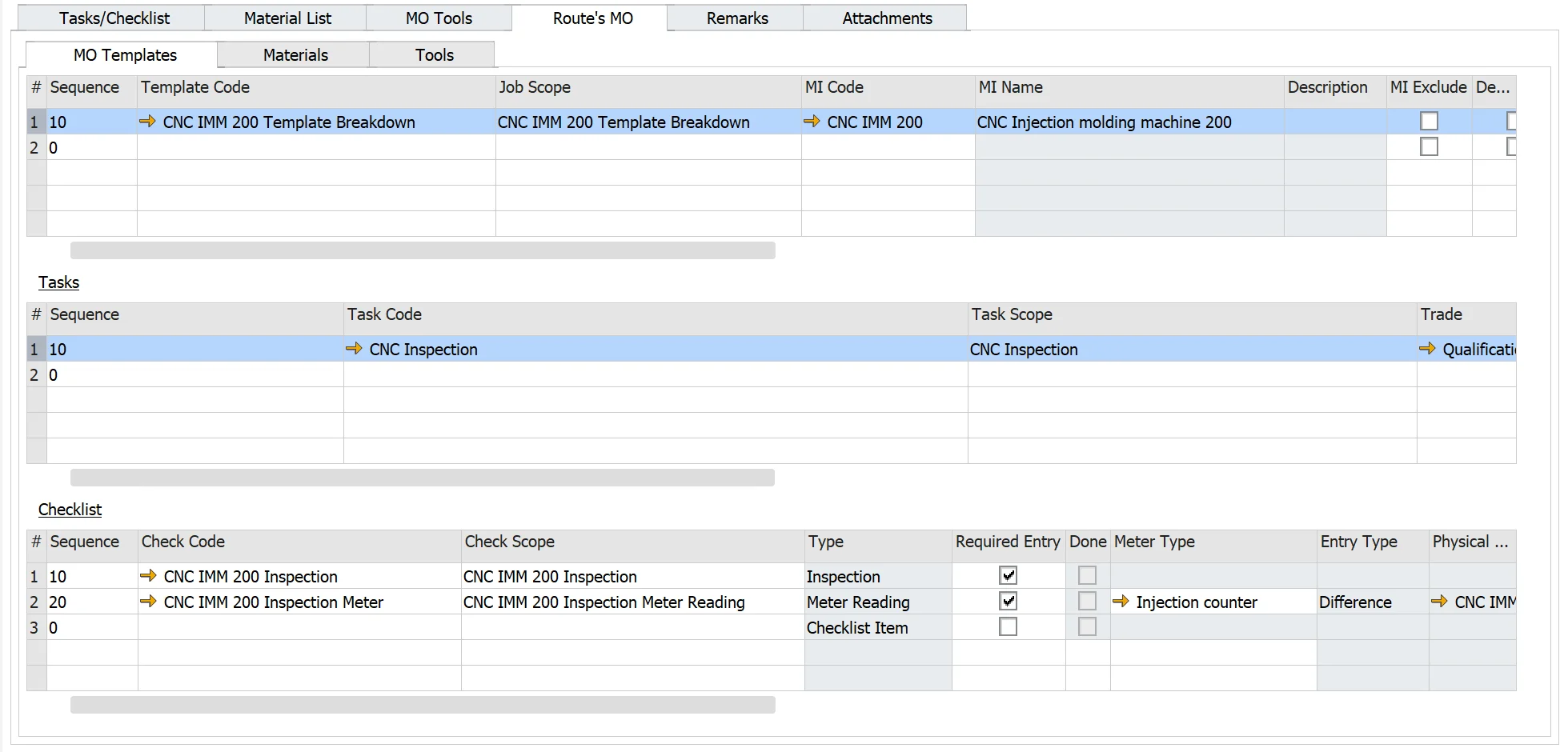
Task: Open Type dropdown showing Meter Reading
Action: (x=877, y=602)
